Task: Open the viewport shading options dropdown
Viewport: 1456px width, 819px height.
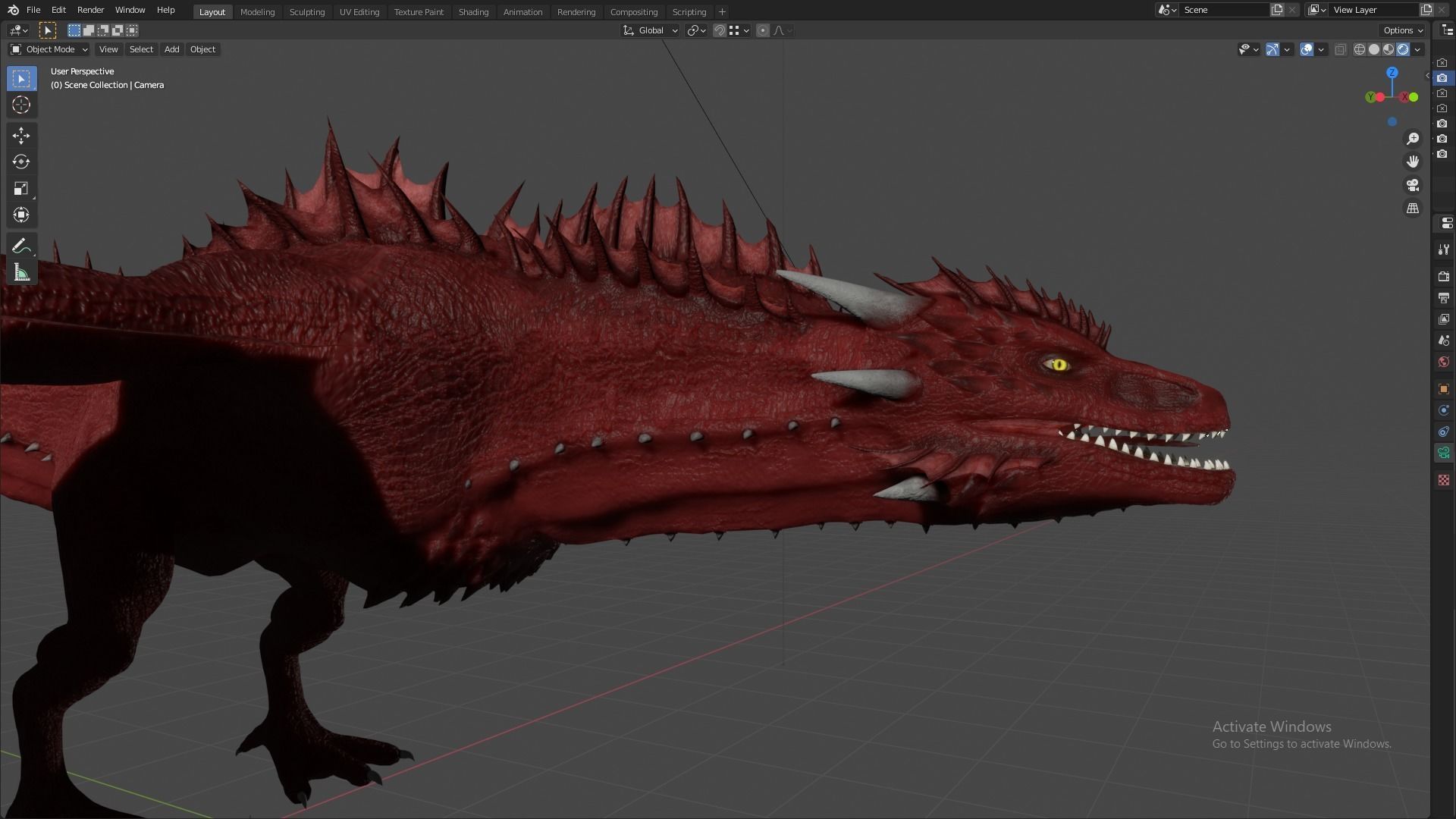Action: tap(1417, 49)
